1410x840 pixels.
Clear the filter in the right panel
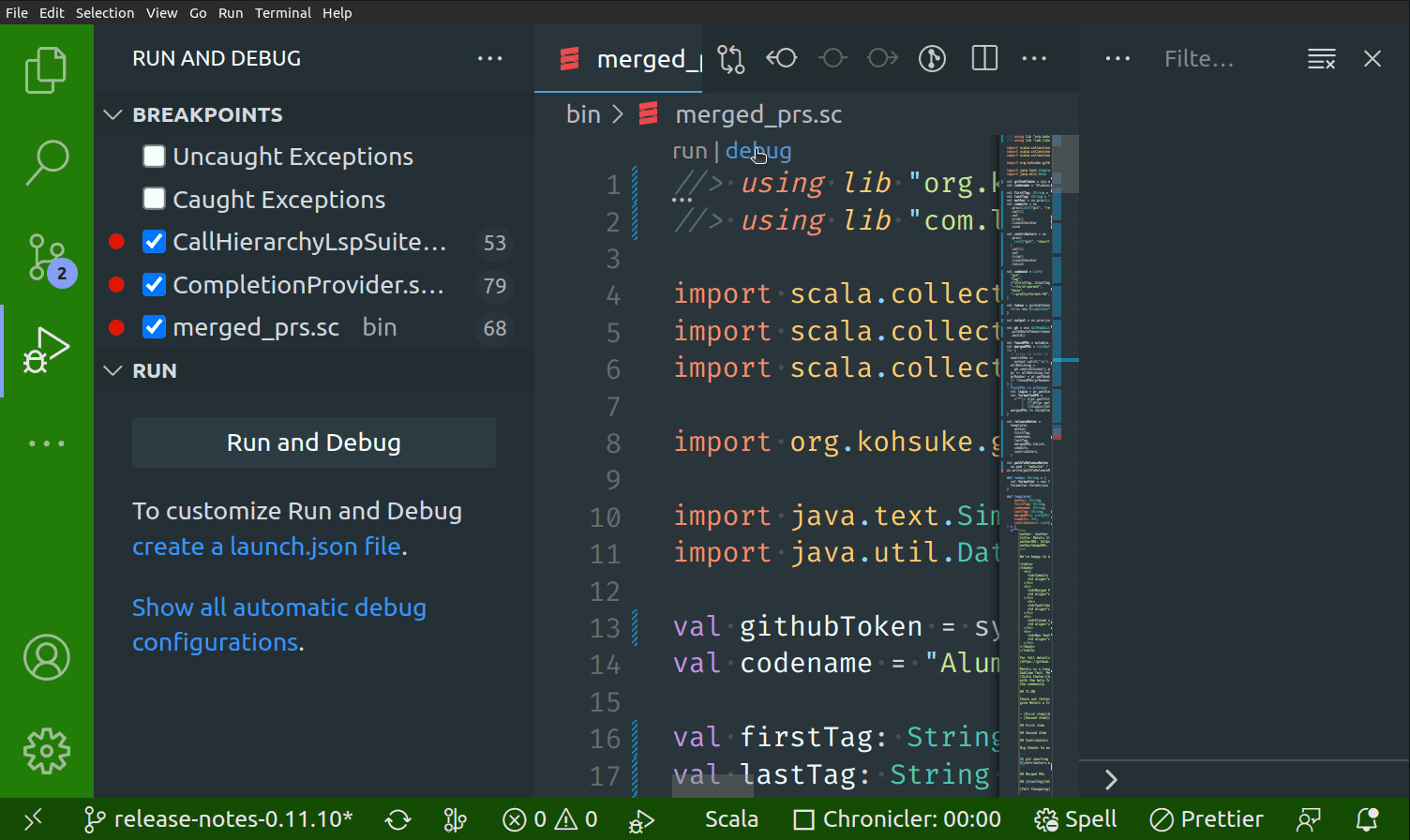click(1322, 58)
